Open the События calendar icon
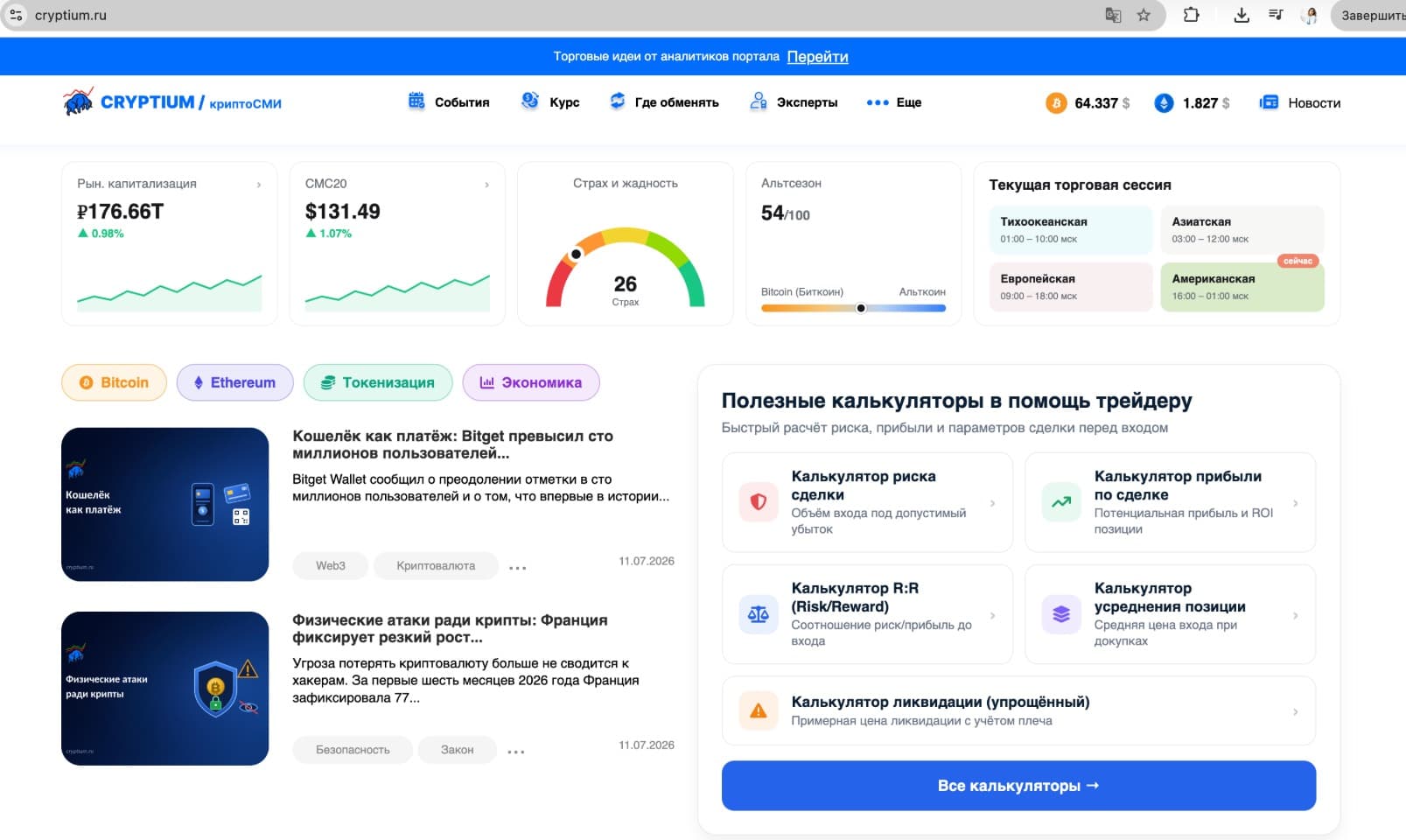1406x840 pixels. click(x=416, y=101)
